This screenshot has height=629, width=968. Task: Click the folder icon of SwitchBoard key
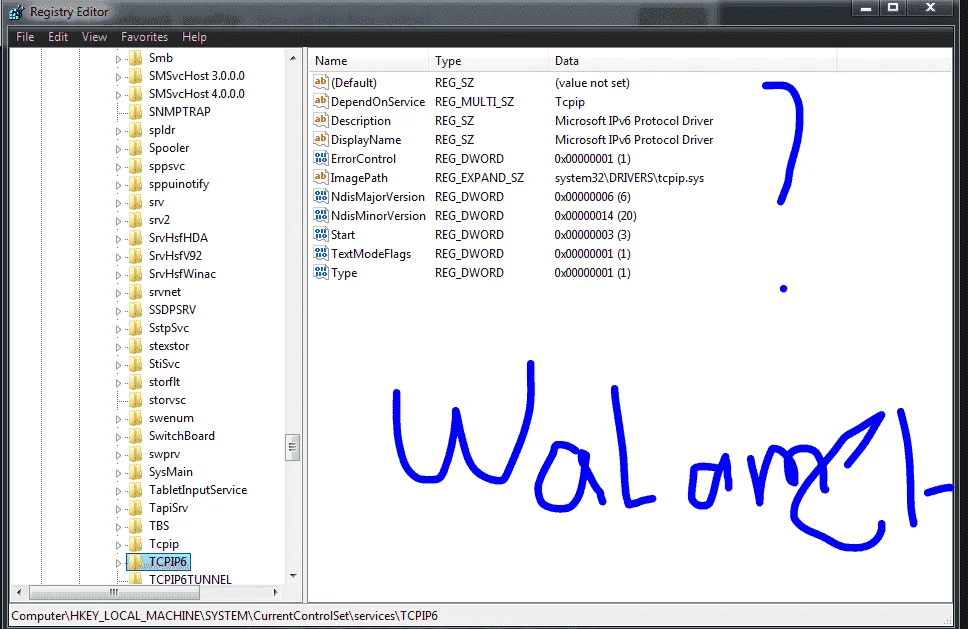pos(135,436)
